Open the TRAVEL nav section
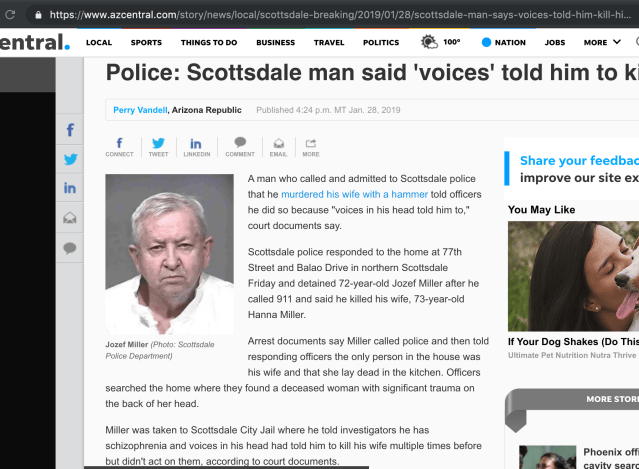The image size is (639, 469). tap(329, 42)
